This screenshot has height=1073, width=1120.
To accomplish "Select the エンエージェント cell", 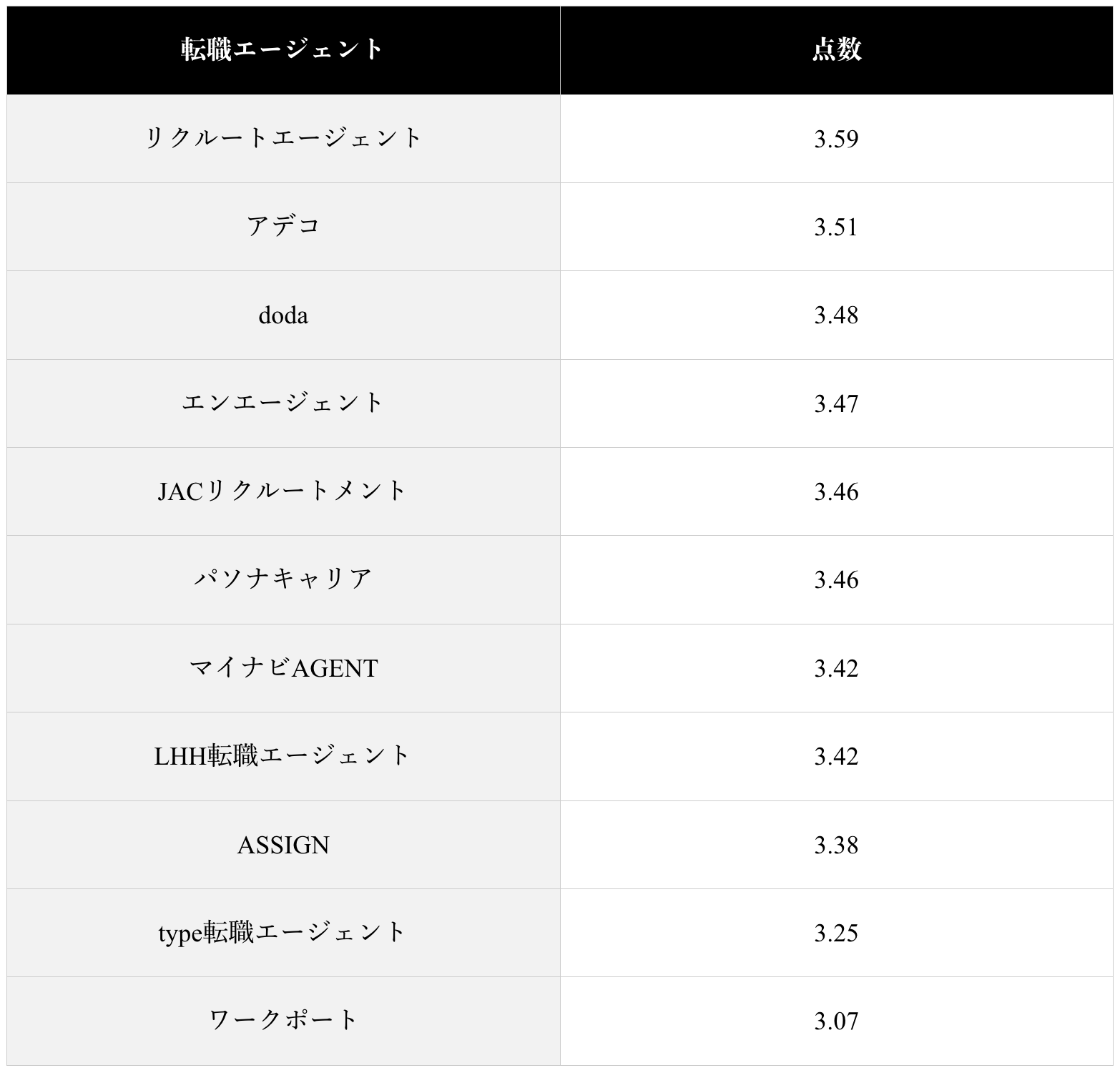I will tap(283, 403).
